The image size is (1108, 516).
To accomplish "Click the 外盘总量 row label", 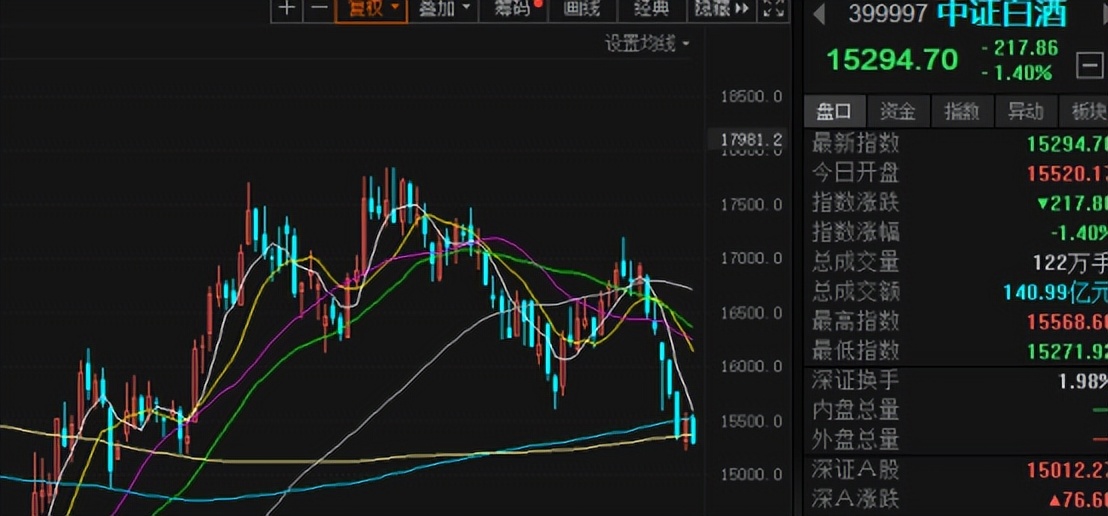I will pyautogui.click(x=855, y=440).
